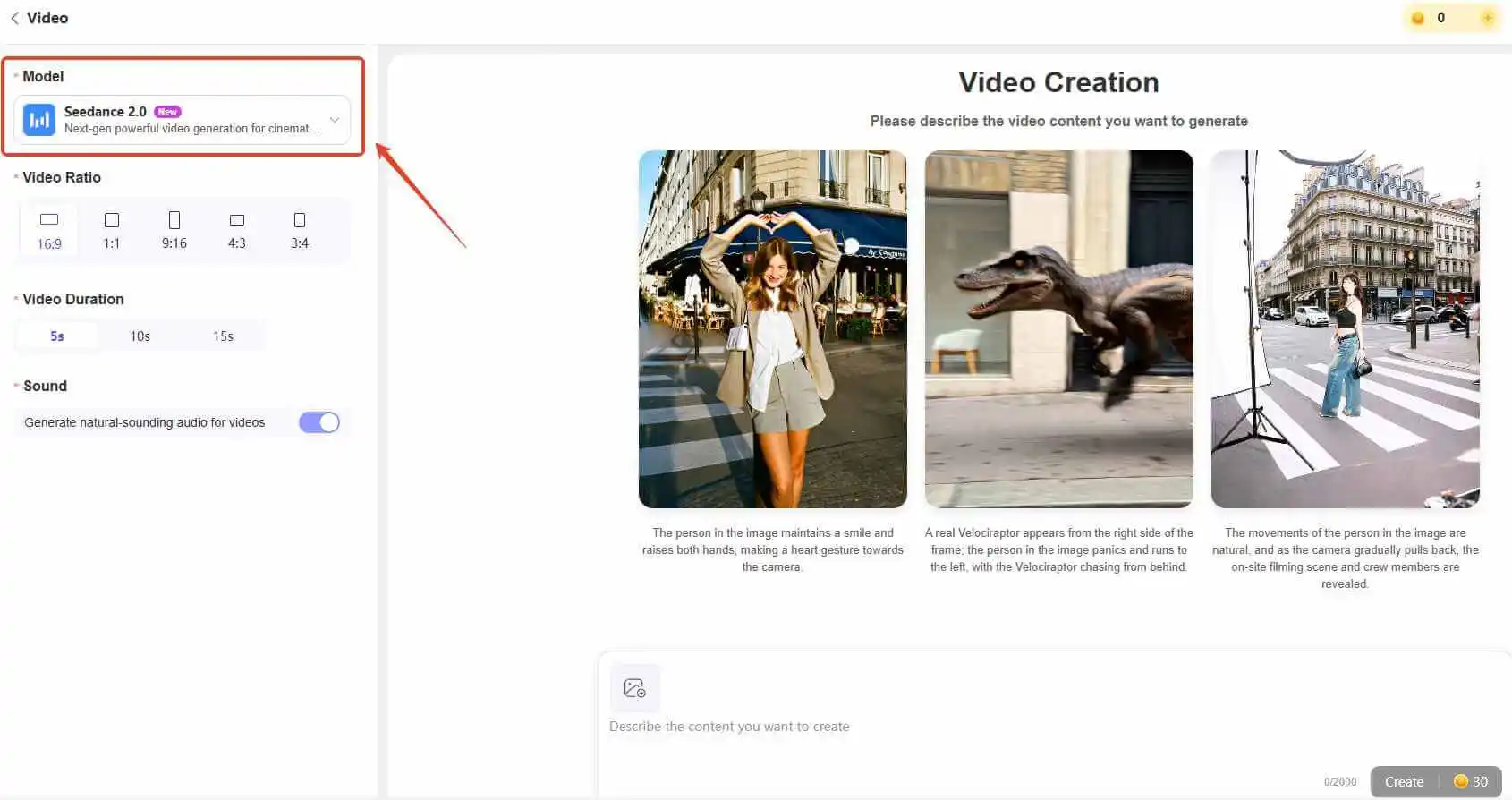1512x800 pixels.
Task: Select the Velociraptor example thumbnail
Action: (x=1058, y=329)
